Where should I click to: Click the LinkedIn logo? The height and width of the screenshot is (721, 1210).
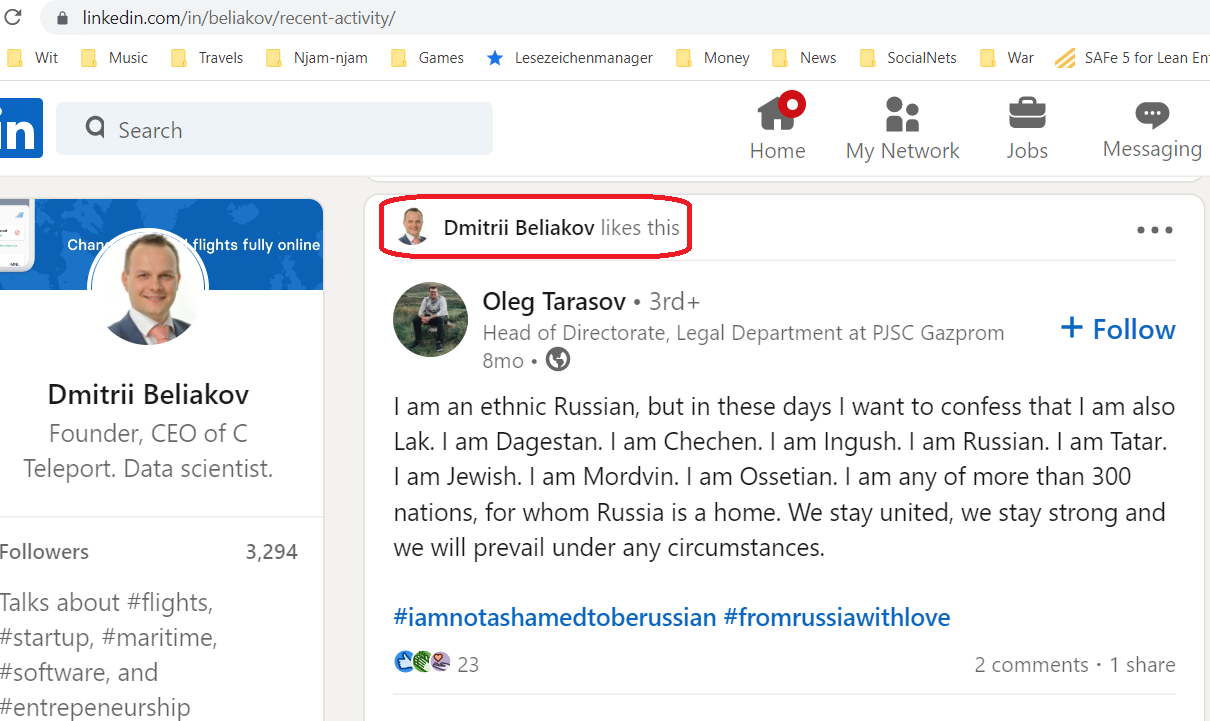tap(20, 128)
